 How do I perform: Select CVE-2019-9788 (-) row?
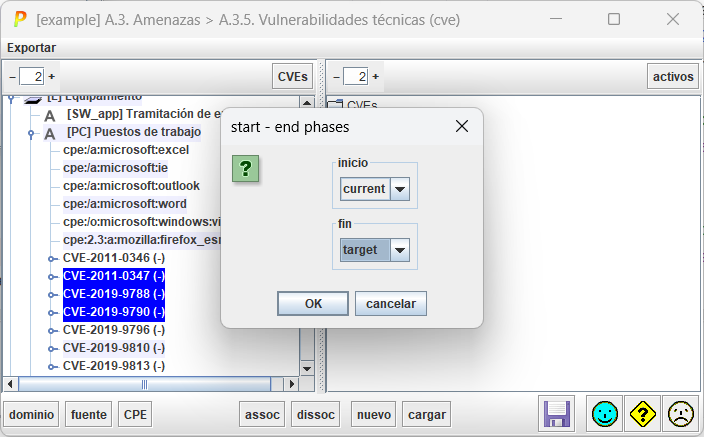[114, 294]
